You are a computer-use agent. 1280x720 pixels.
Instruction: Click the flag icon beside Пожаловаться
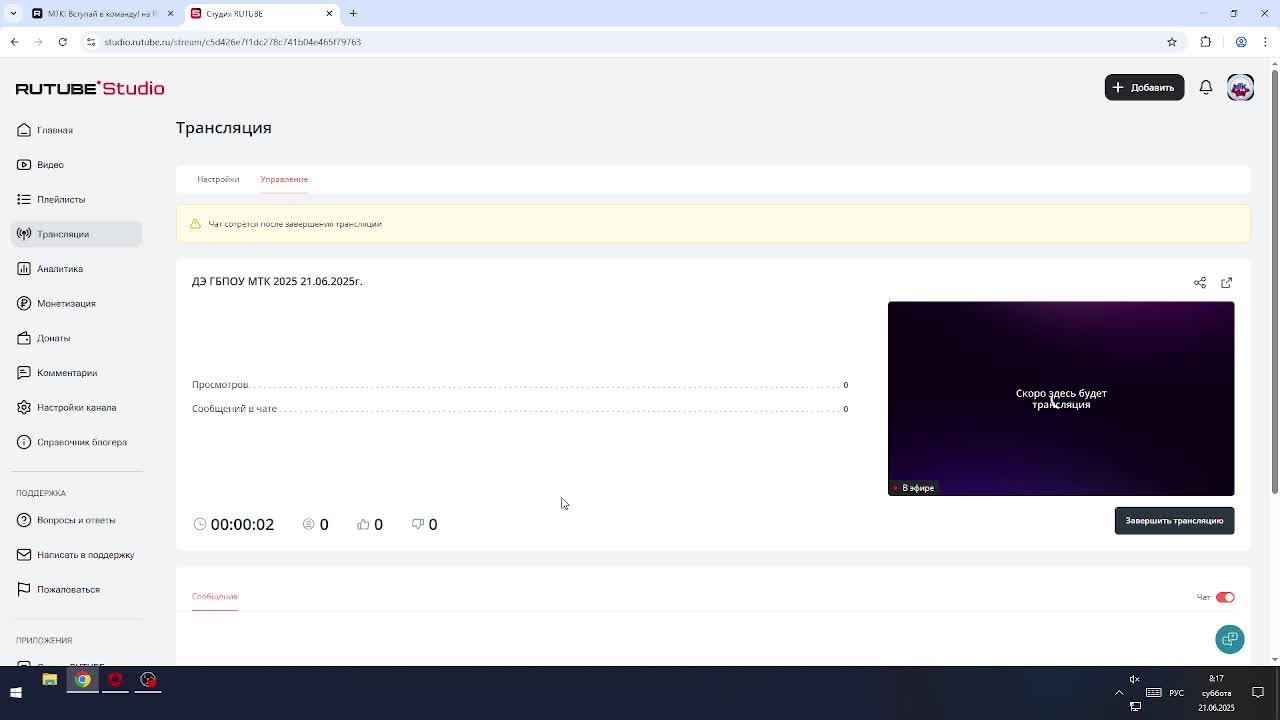[x=24, y=589]
